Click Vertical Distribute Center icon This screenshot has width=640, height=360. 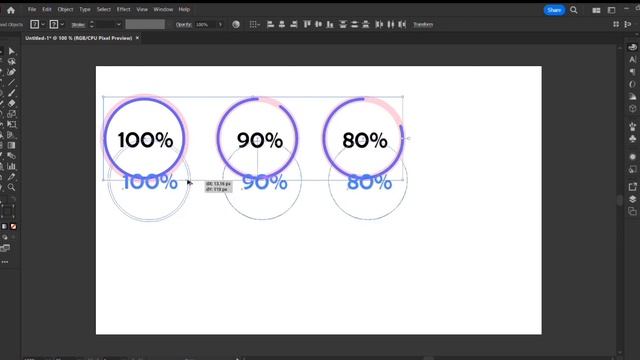[354, 24]
